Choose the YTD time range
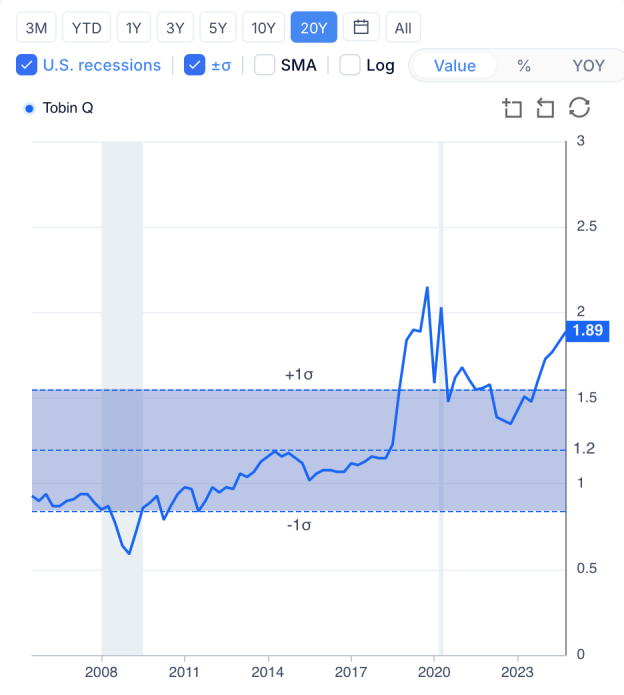 pos(87,27)
